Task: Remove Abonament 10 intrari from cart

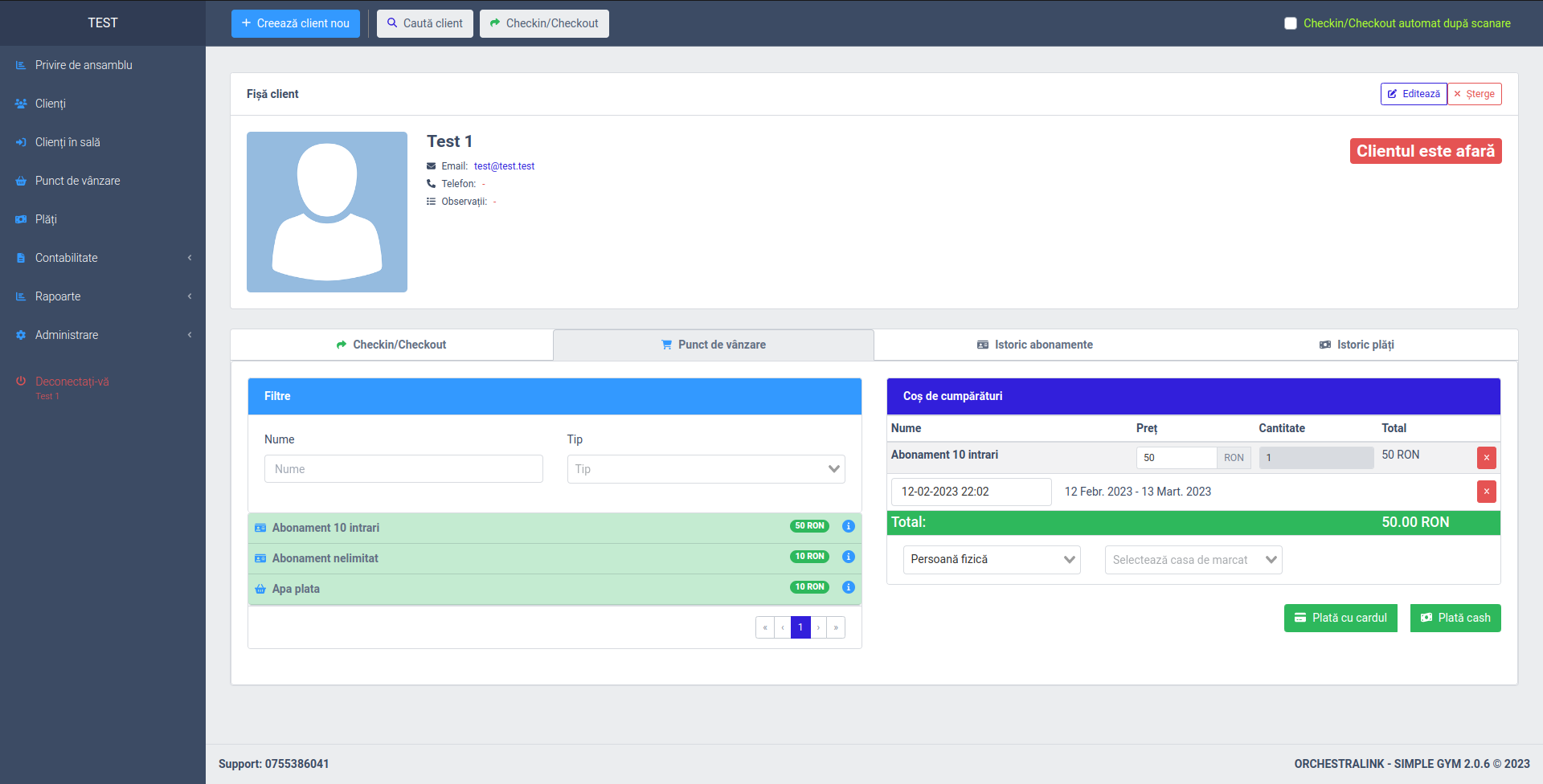Action: (x=1486, y=458)
